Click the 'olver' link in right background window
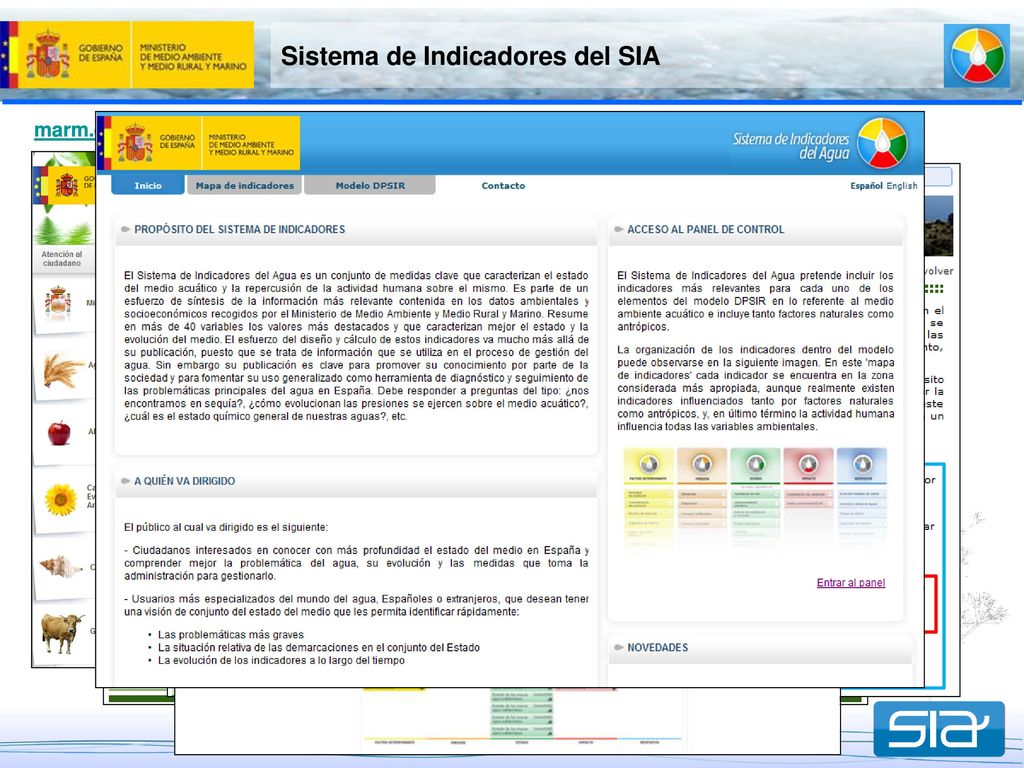 [939, 270]
